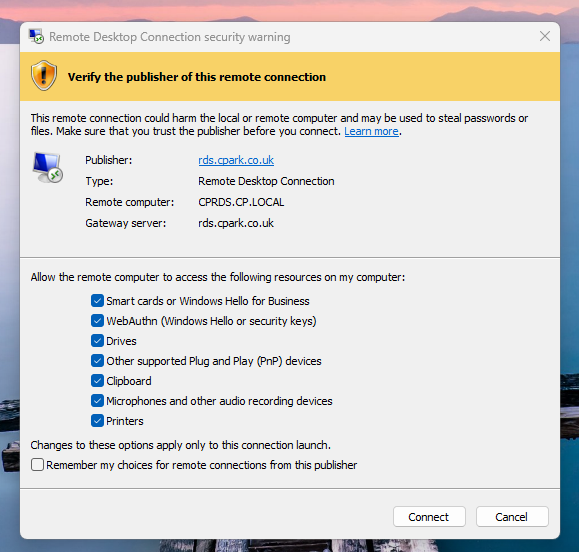Click the yellow warning shield icon

click(44, 76)
